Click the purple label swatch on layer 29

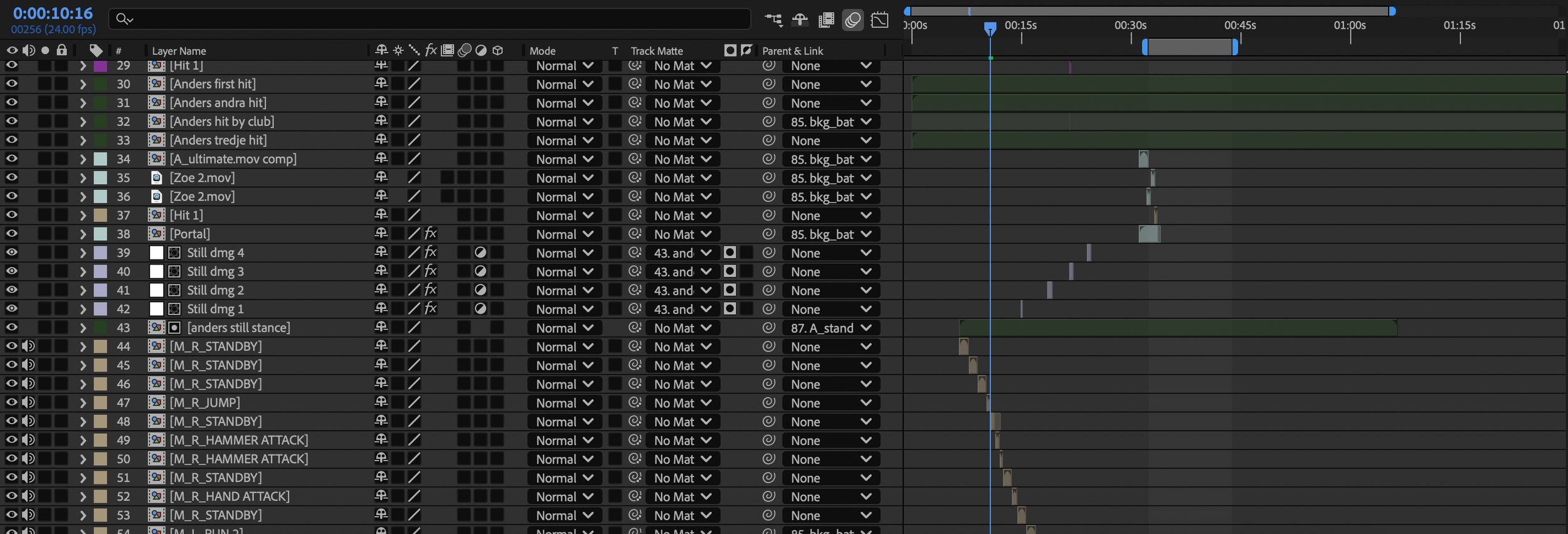coord(100,66)
